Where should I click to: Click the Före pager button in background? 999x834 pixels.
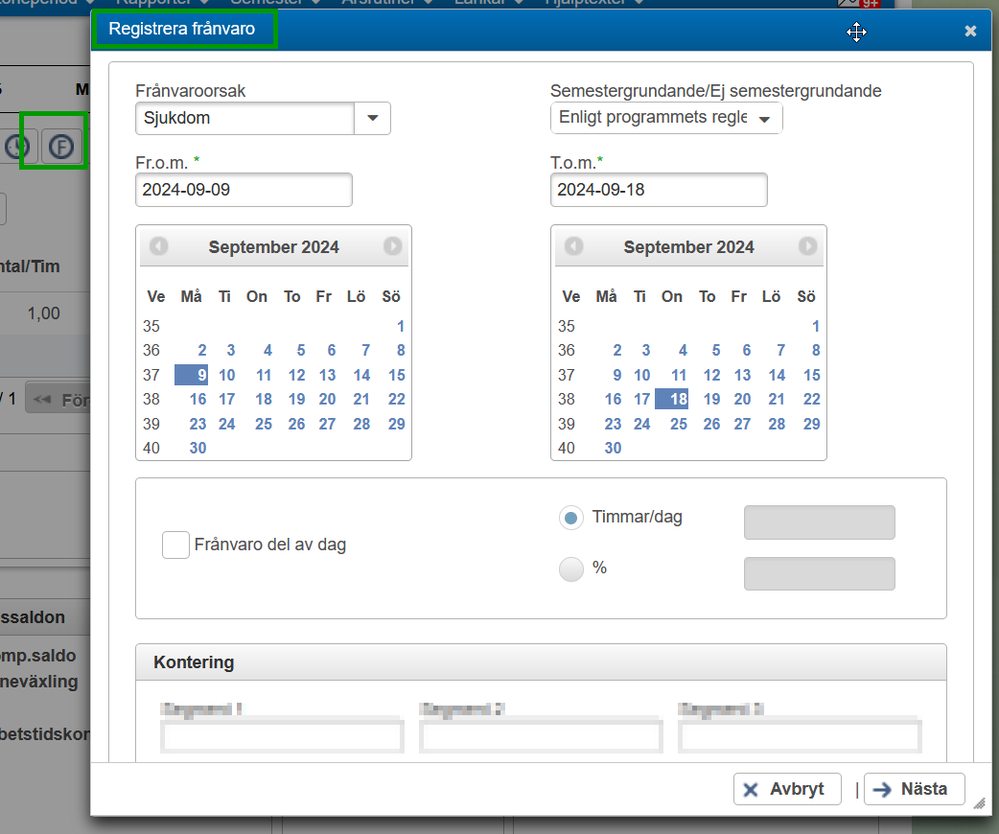coord(59,399)
